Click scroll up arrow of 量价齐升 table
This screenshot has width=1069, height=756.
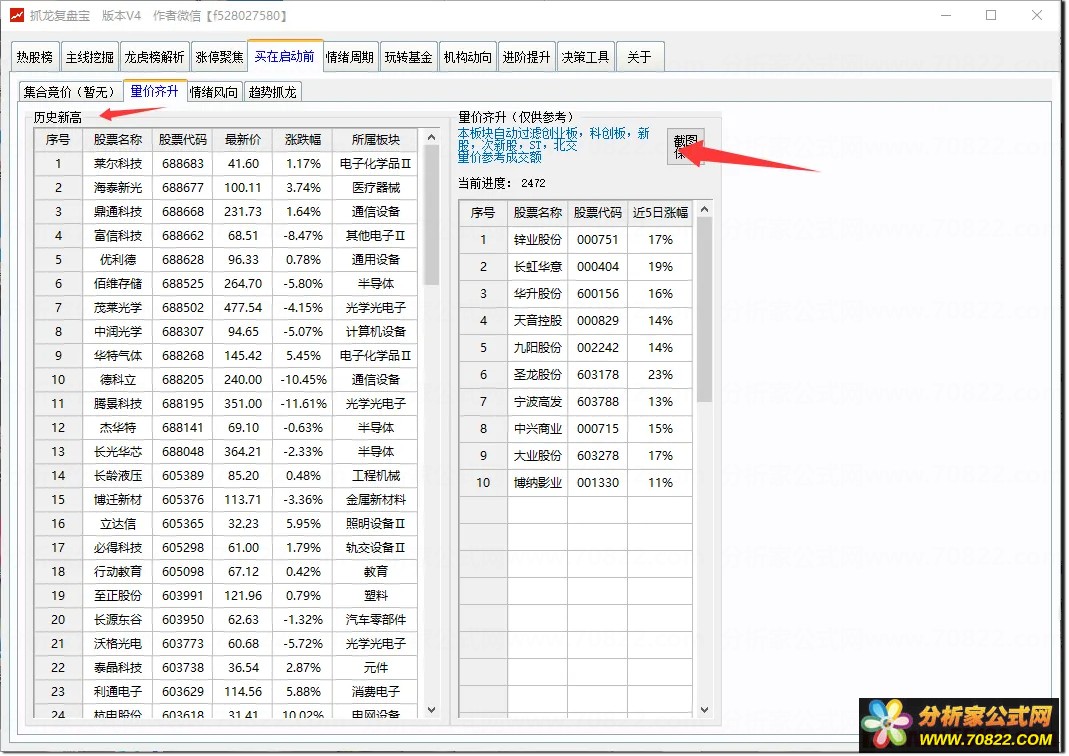(704, 210)
